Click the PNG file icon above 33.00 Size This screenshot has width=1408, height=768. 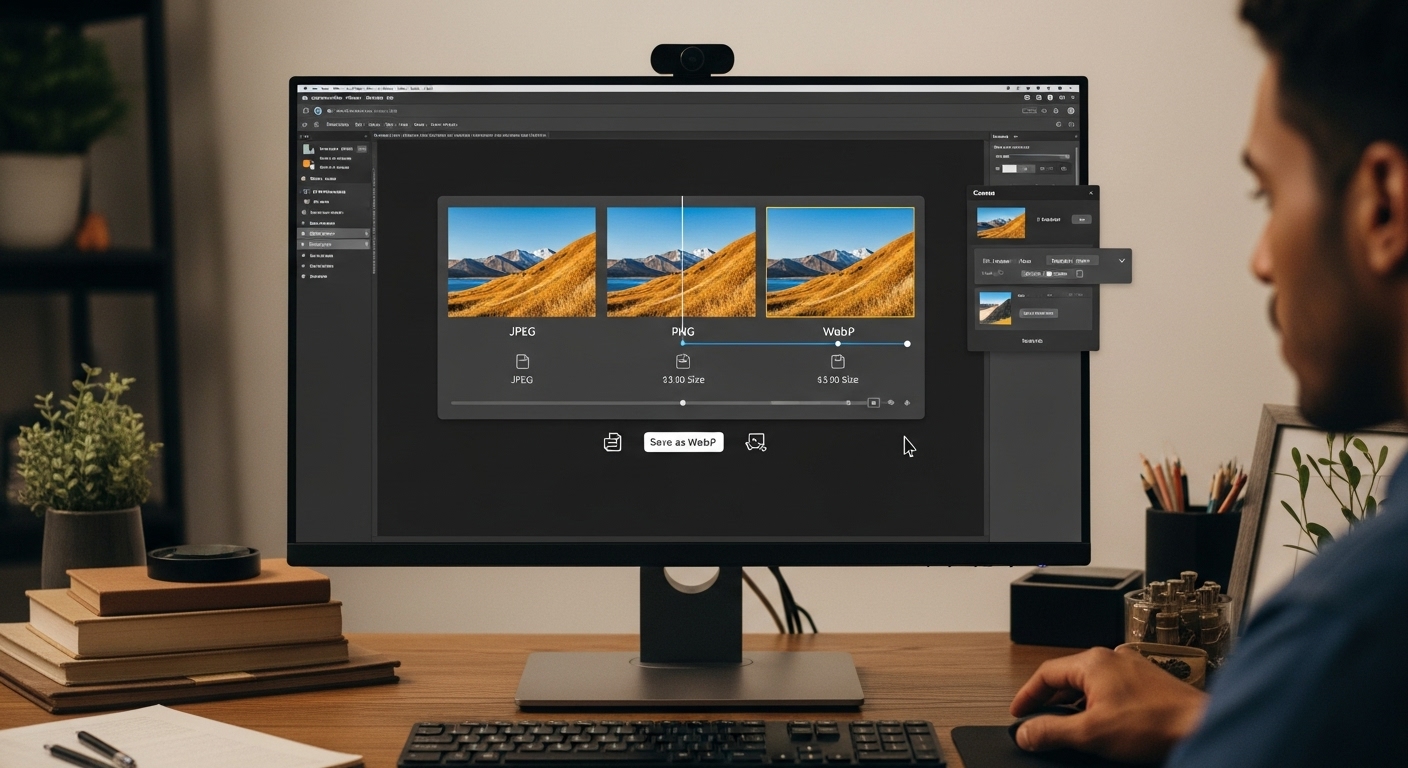(683, 361)
